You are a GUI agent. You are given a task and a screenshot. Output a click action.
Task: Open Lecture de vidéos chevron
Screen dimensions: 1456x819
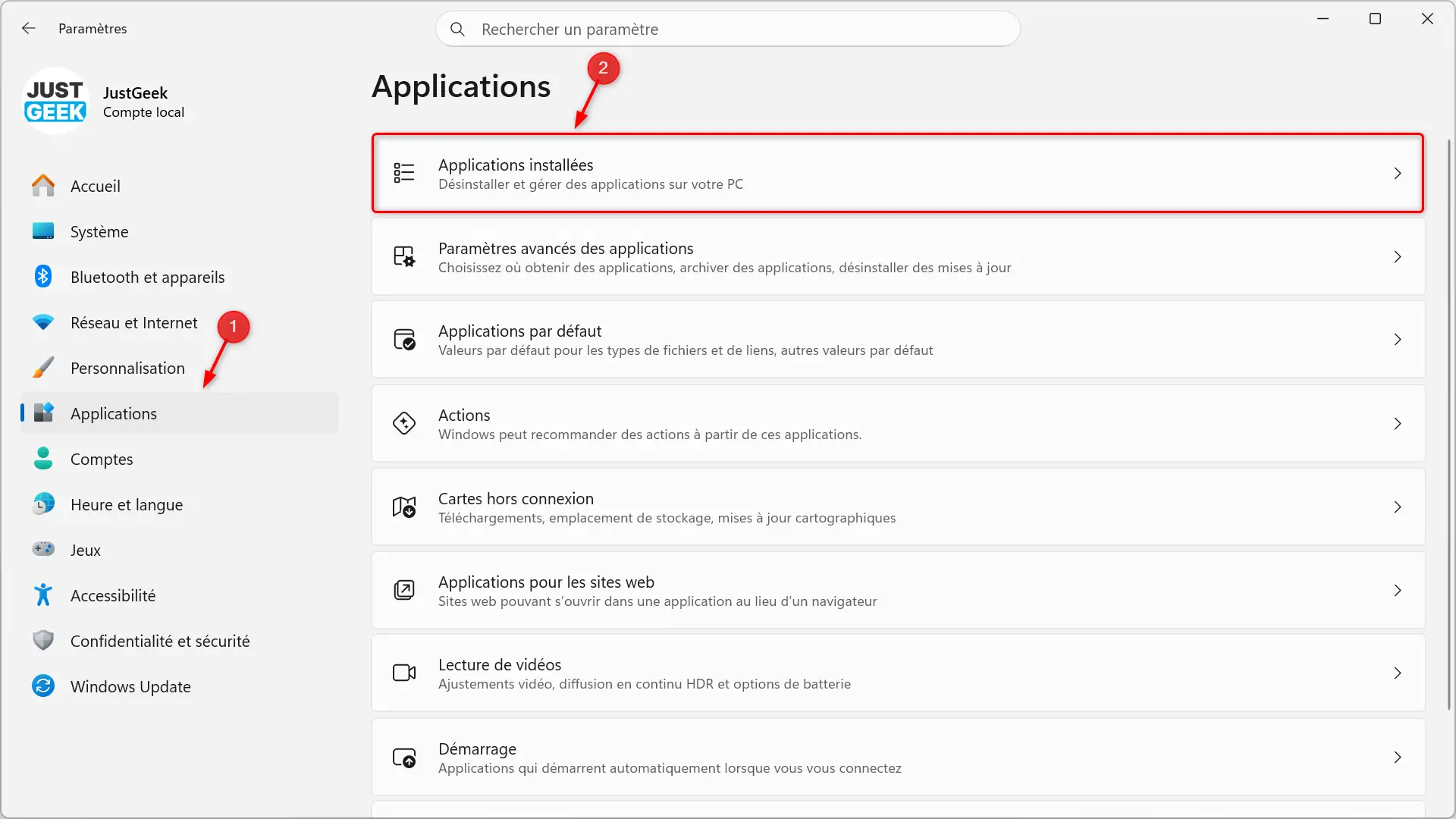(1398, 673)
